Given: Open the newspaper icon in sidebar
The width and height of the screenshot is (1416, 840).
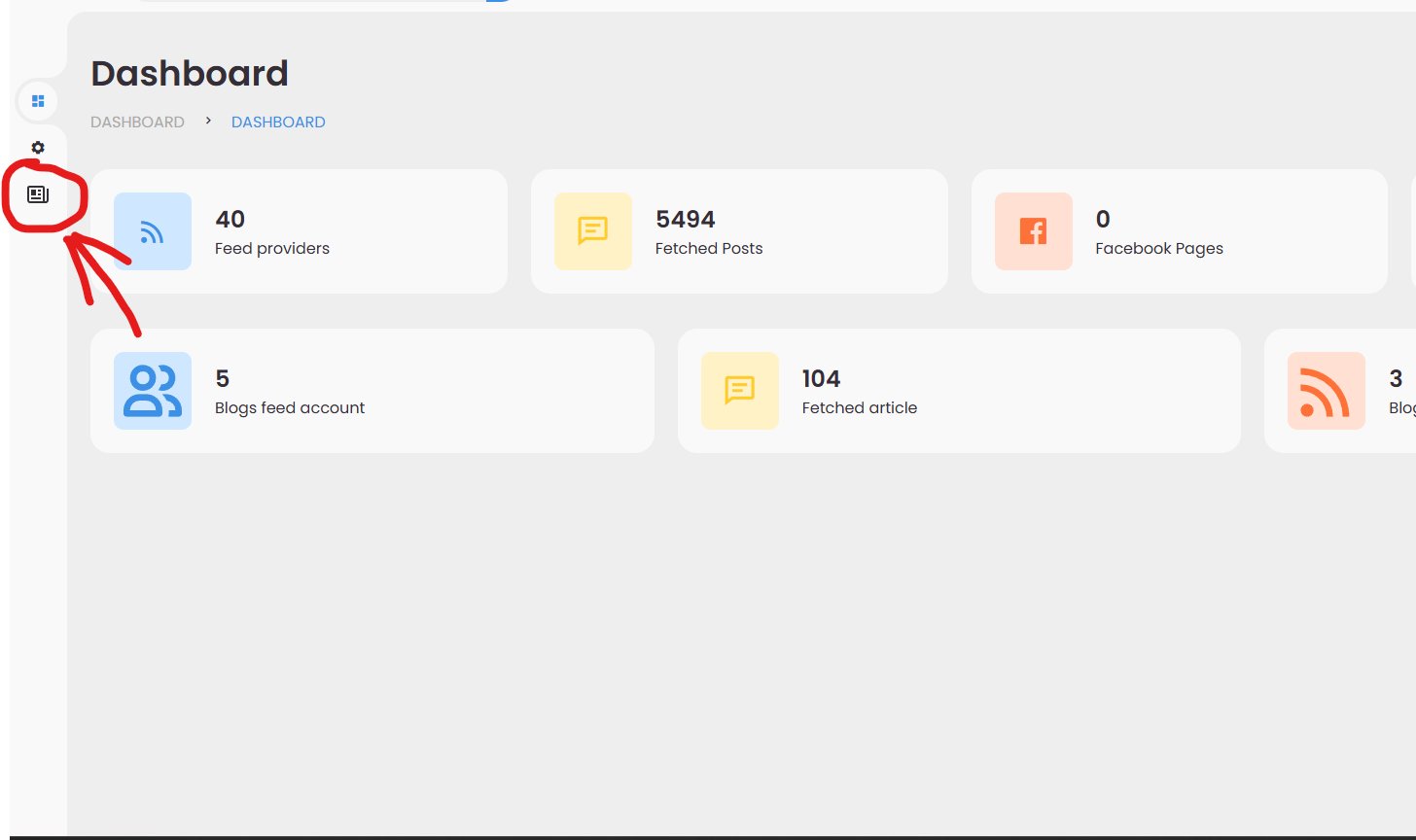Looking at the screenshot, I should pos(38,195).
